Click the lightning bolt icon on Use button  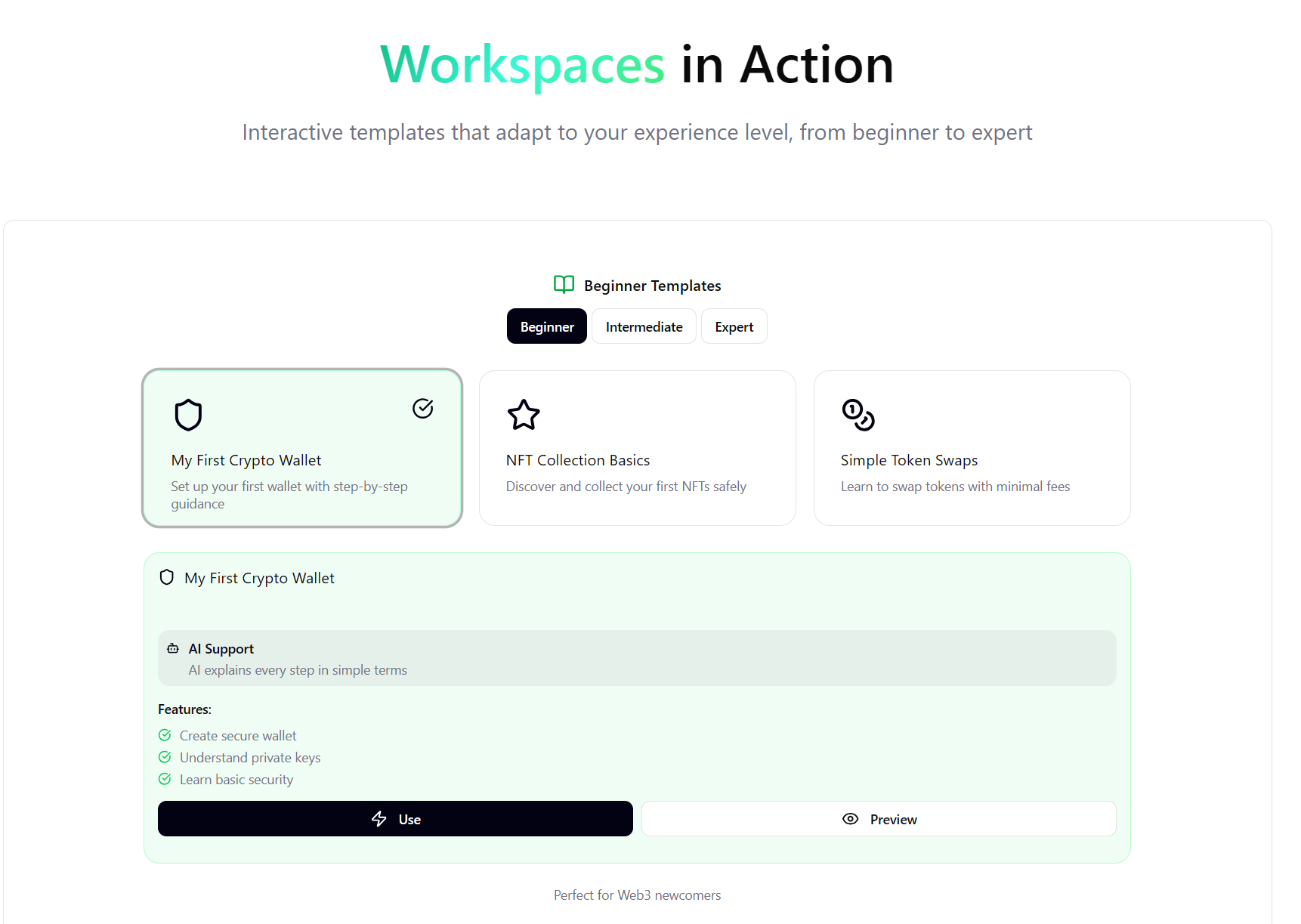[379, 819]
